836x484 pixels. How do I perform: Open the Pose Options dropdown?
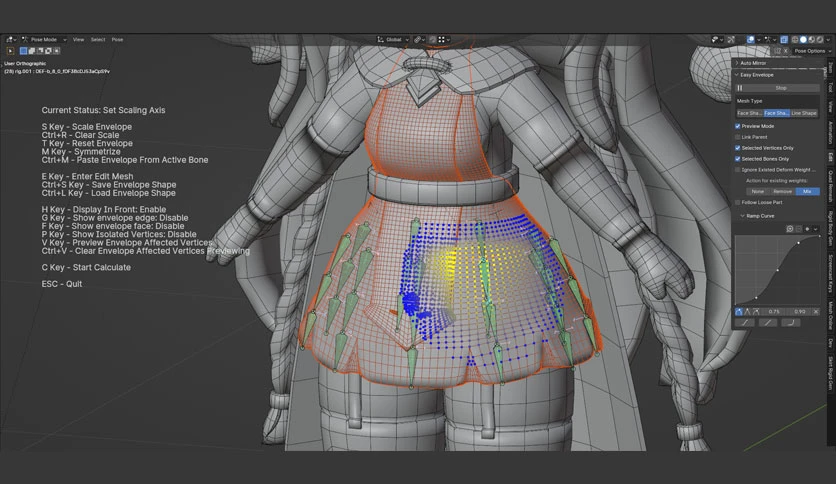click(812, 51)
